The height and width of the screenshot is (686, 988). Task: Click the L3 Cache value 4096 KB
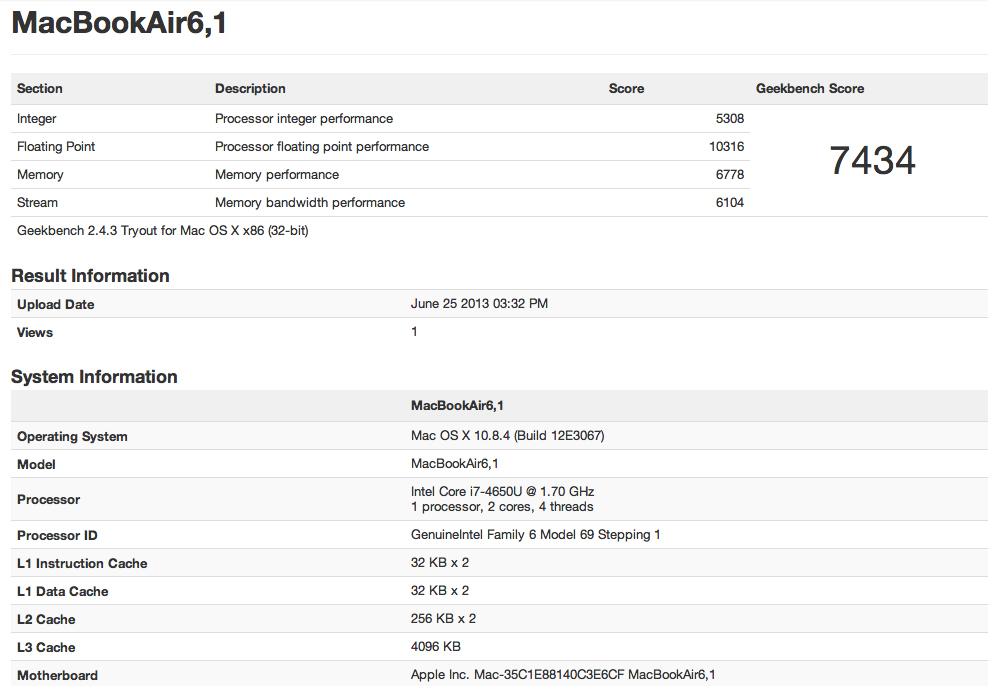pyautogui.click(x=436, y=647)
